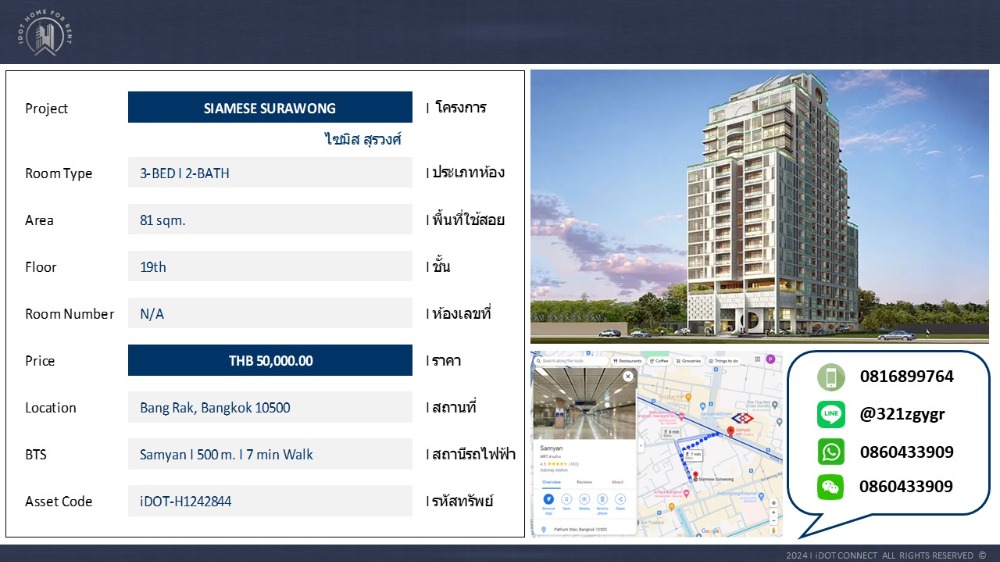
Task: Click the Share icon in the map panel
Action: point(620,498)
